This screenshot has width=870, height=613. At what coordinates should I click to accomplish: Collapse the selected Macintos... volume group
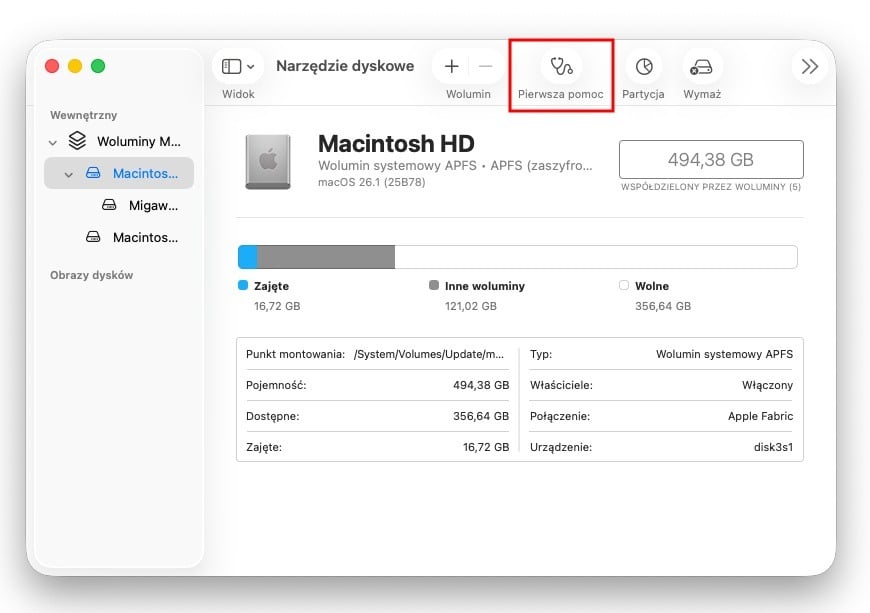point(69,174)
